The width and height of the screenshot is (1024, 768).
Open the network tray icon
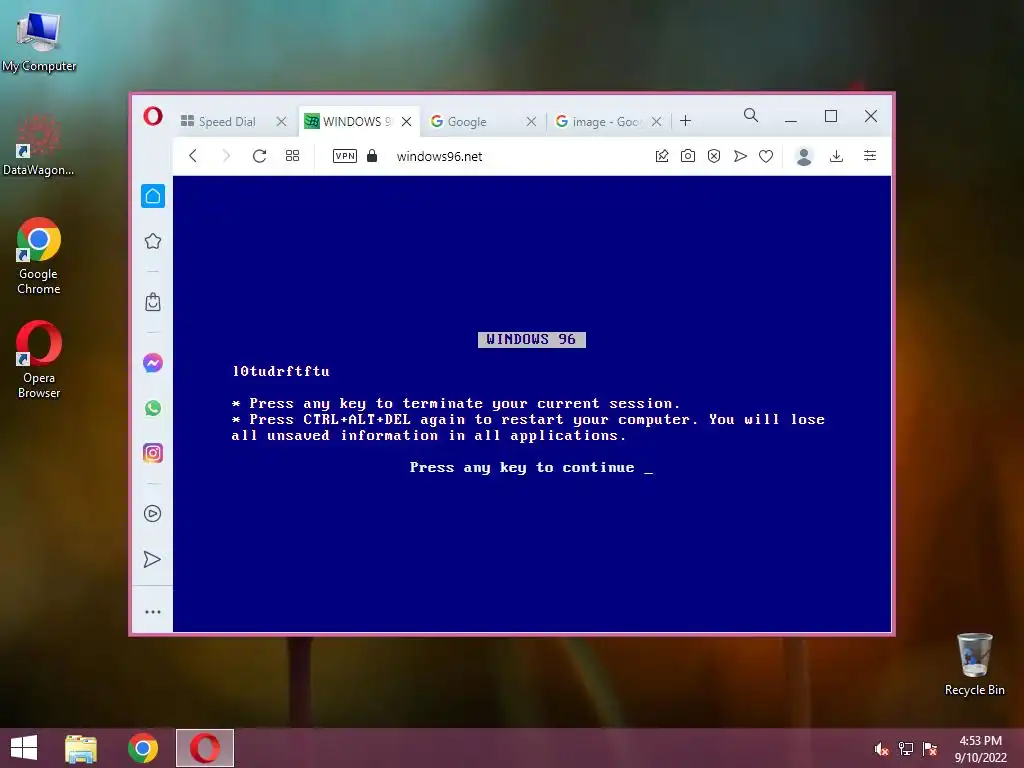coord(906,749)
